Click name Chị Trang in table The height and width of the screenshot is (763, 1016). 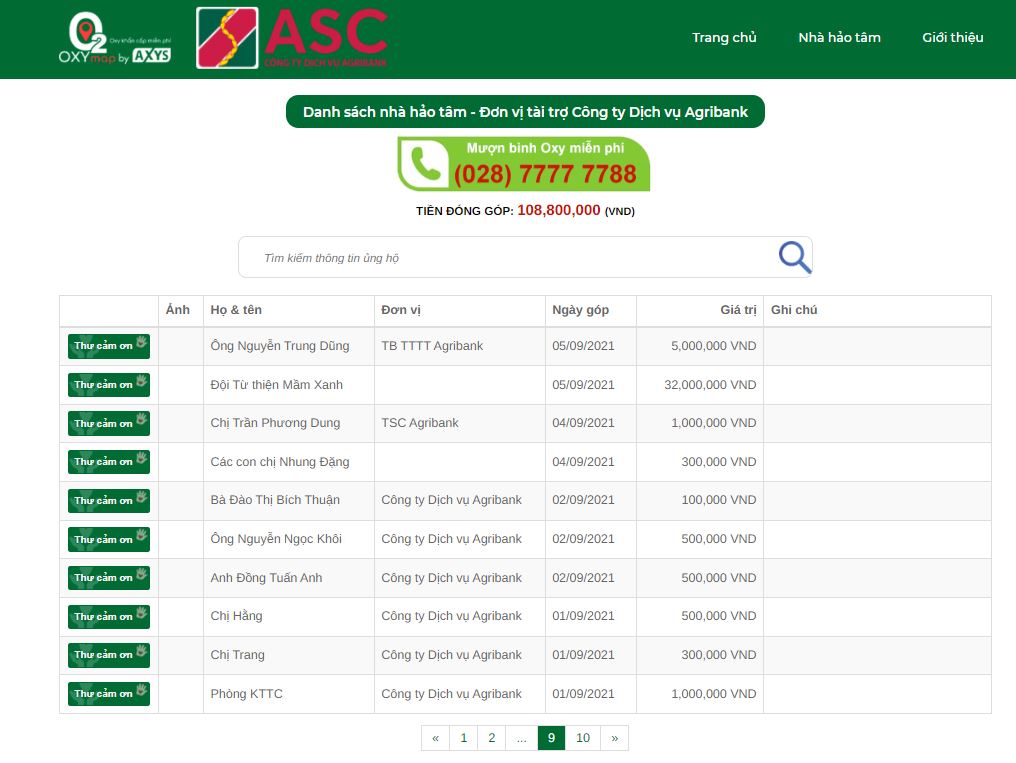[x=237, y=655]
